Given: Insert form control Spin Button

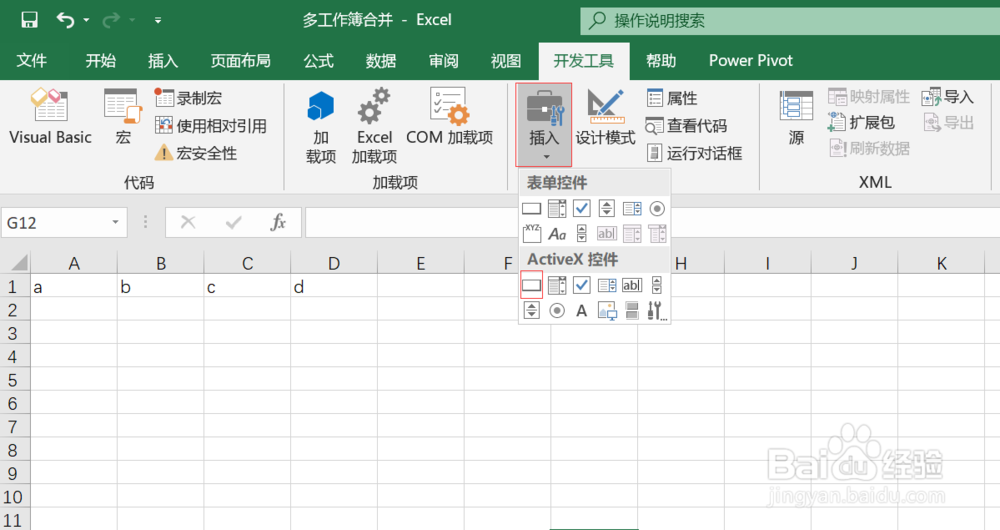Looking at the screenshot, I should coord(607,209).
